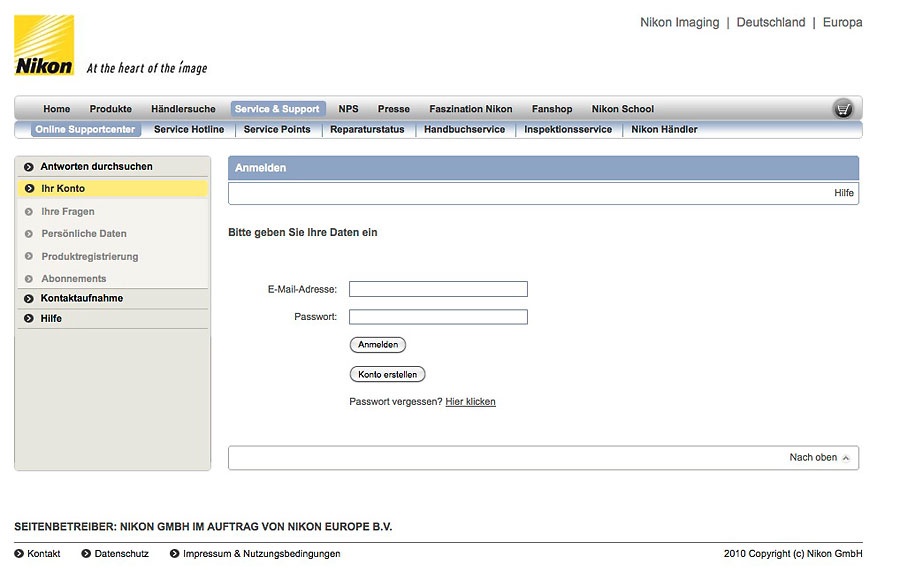Focus the E-Mail-Adresse input field

point(438,289)
